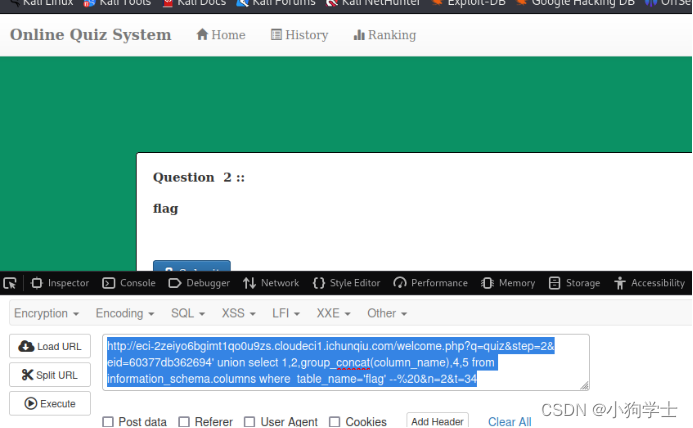Click the cloud download icon on Load URL
The height and width of the screenshot is (428, 693).
click(26, 346)
